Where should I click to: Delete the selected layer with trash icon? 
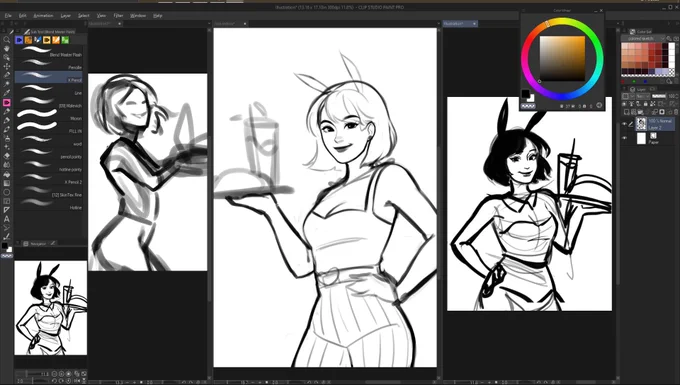676,112
